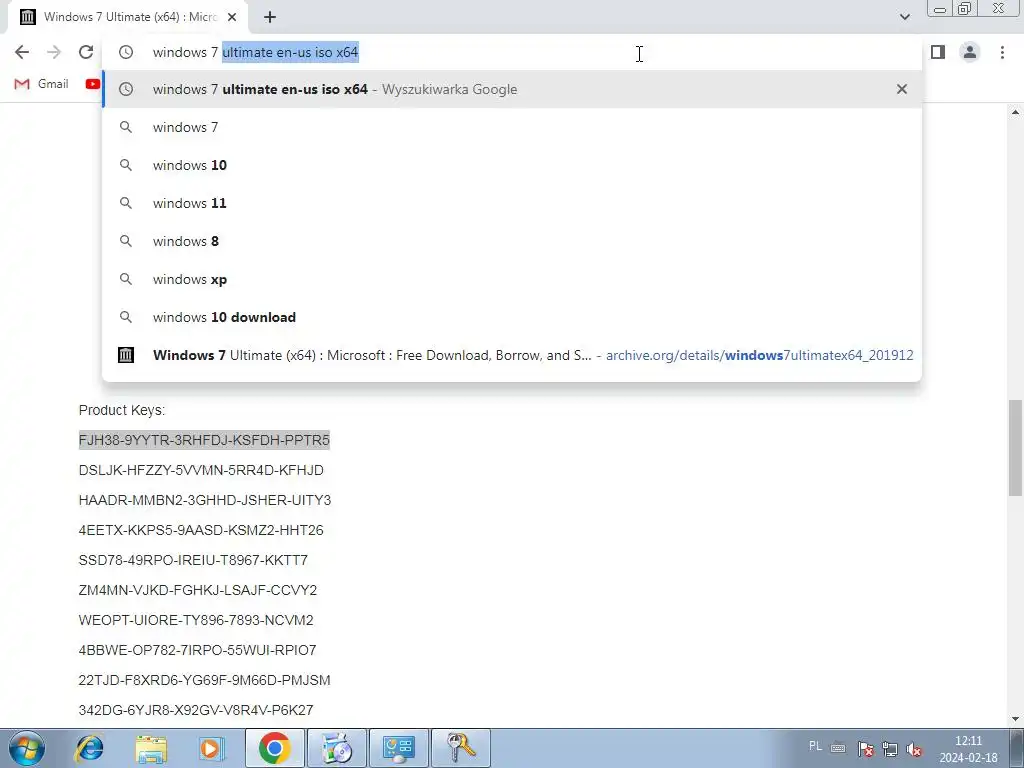Click the scrollbar up arrow
Screen dimensions: 1024x768
click(x=1016, y=112)
